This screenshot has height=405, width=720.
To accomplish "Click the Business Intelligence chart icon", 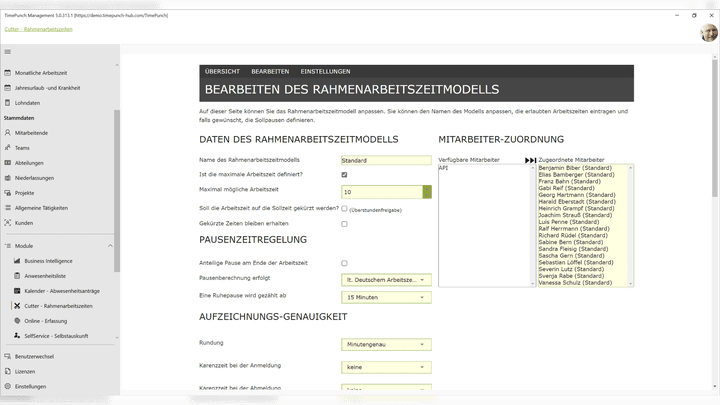I will tap(17, 261).
